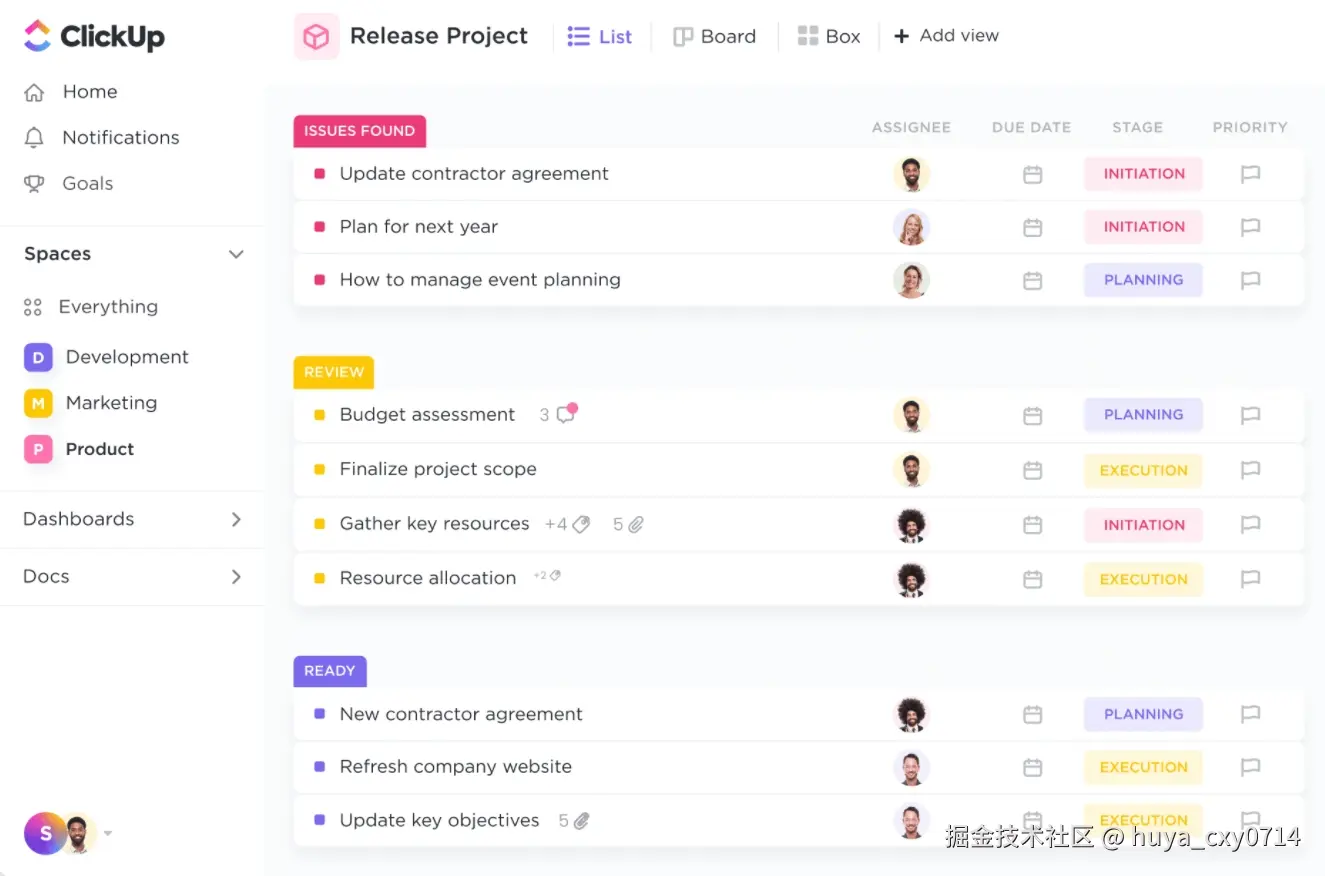Open the Product space
Screen dimensions: 1325x876
coord(100,449)
